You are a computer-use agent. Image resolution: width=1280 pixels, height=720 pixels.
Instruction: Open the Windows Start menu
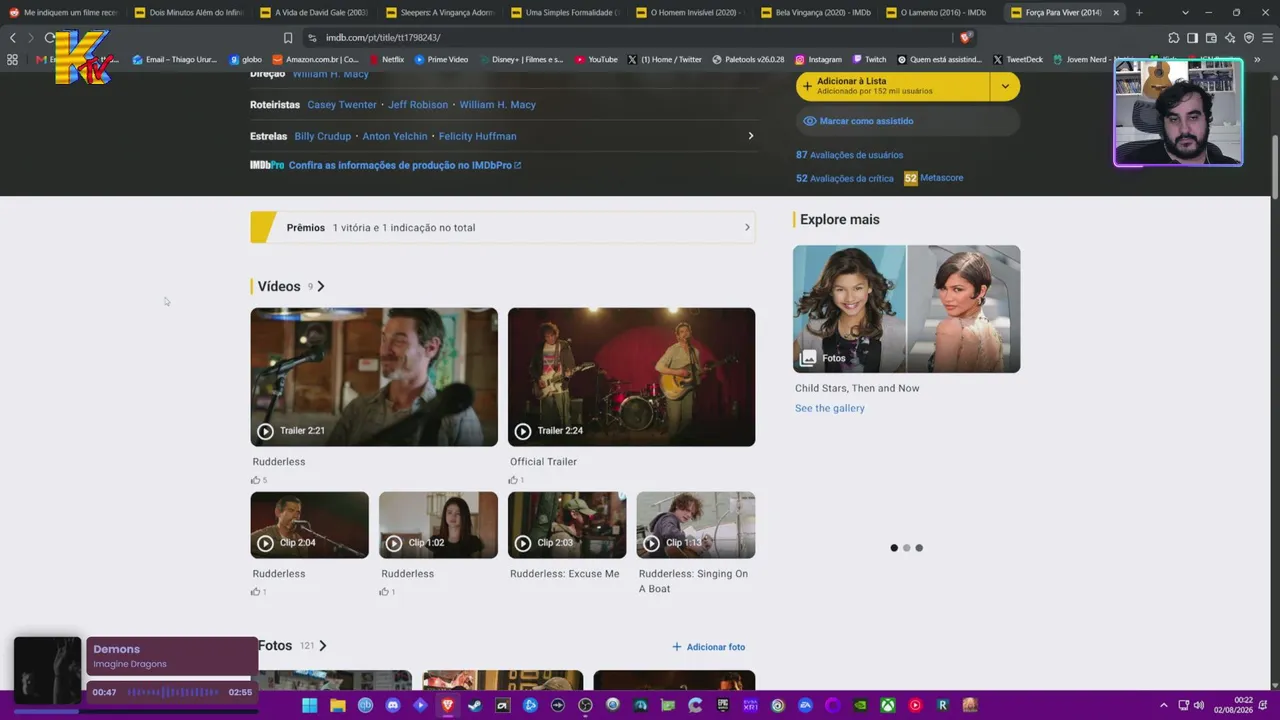pyautogui.click(x=310, y=705)
